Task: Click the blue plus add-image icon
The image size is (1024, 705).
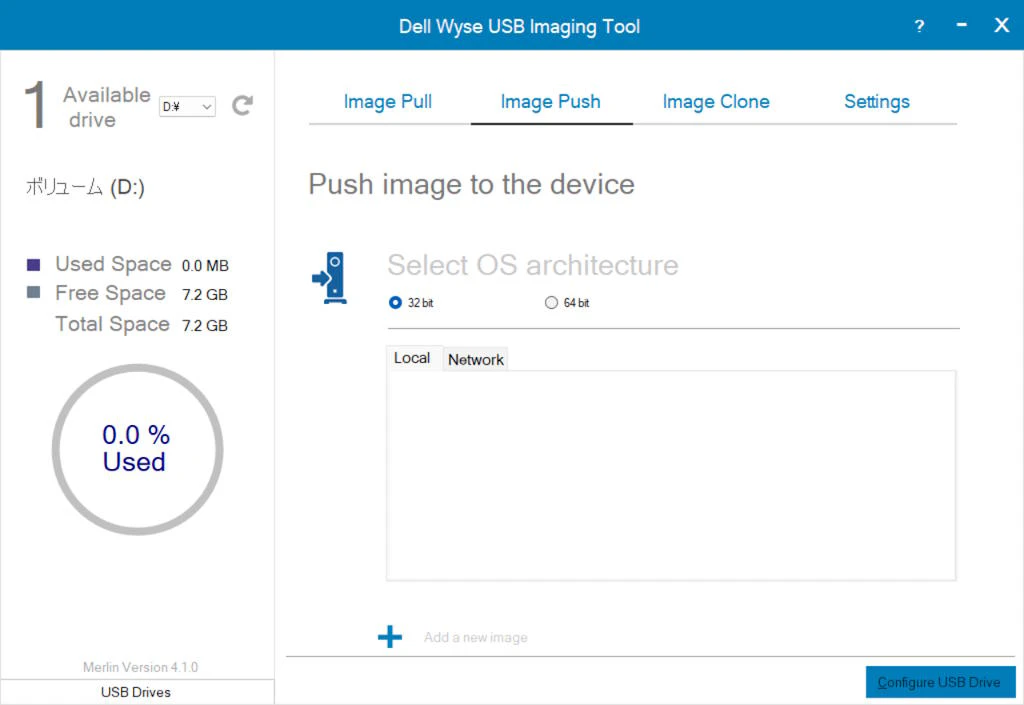Action: point(390,637)
